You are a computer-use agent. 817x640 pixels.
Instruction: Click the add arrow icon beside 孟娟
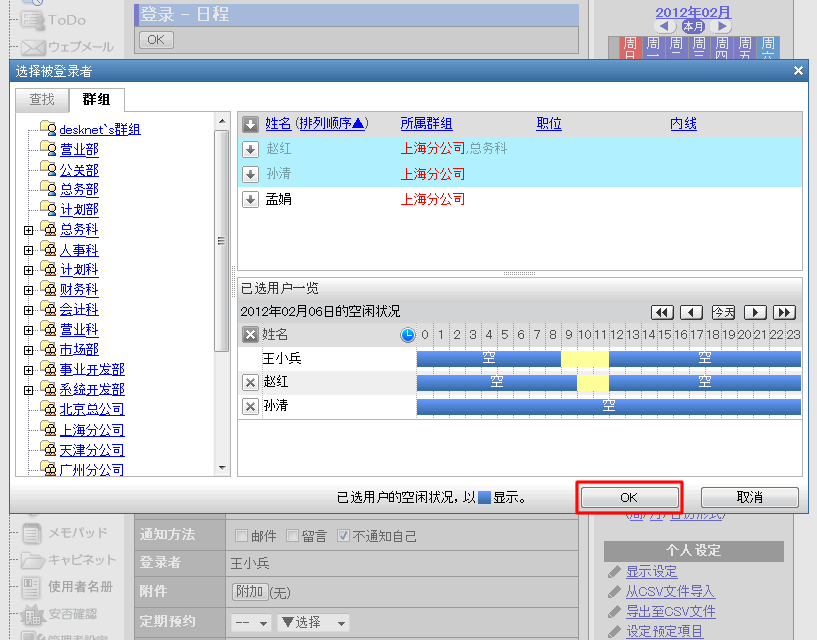point(251,199)
